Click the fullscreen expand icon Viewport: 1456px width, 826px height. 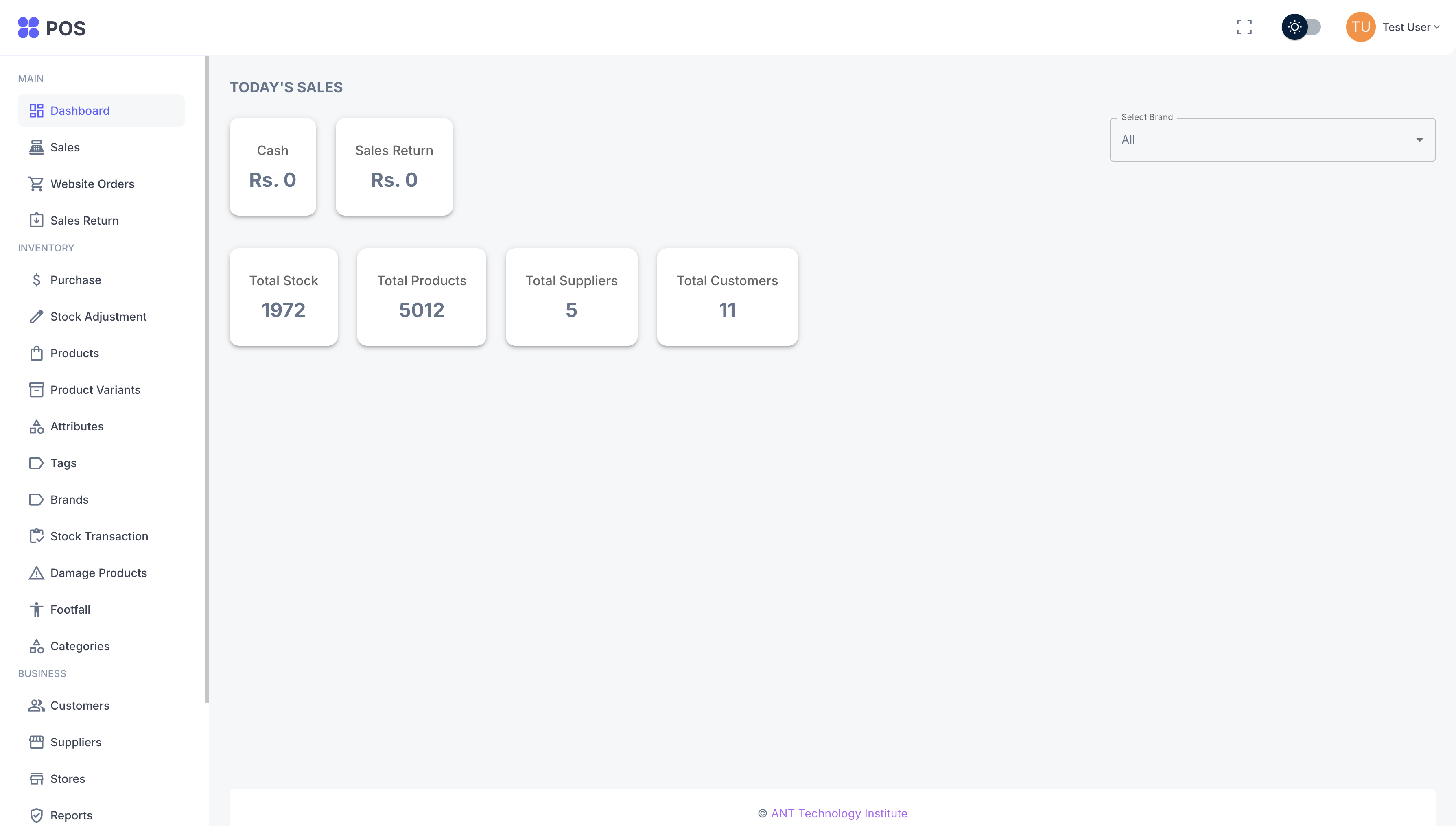click(1244, 27)
